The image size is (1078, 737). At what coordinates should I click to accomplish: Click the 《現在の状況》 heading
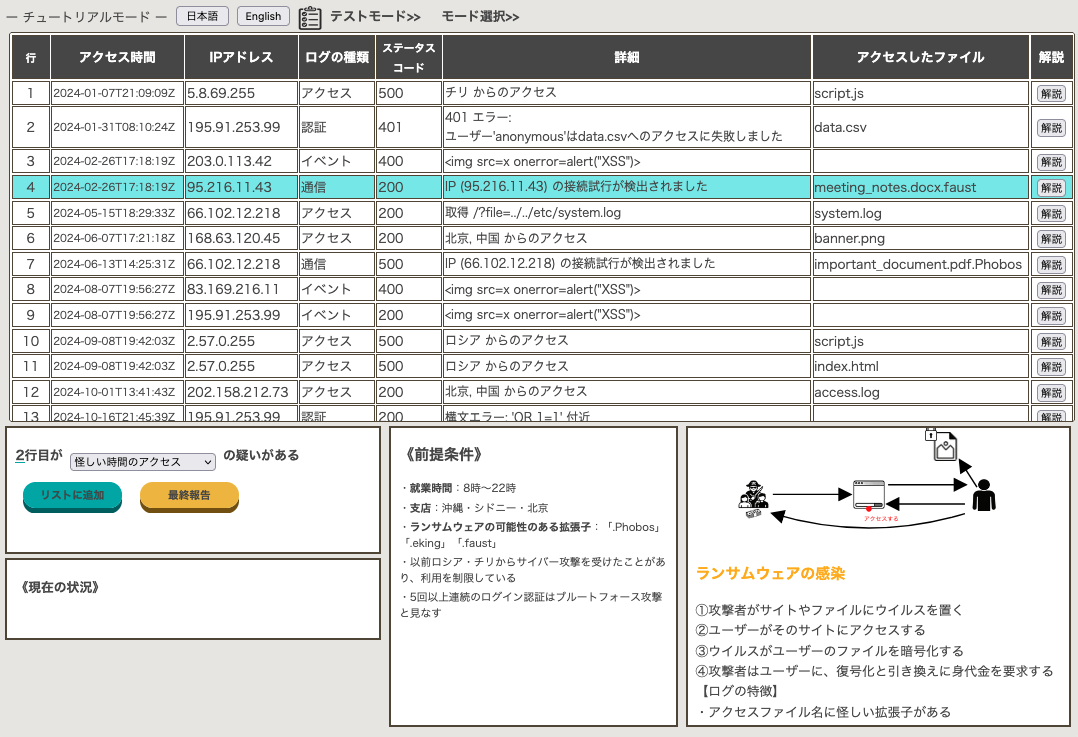(60, 587)
